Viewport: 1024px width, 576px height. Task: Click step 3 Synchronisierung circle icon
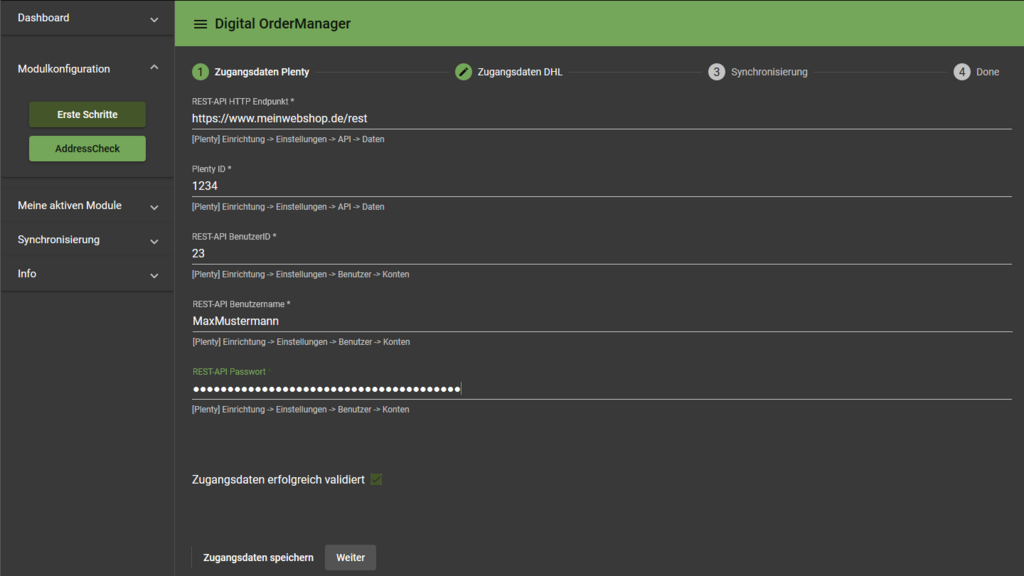[716, 72]
